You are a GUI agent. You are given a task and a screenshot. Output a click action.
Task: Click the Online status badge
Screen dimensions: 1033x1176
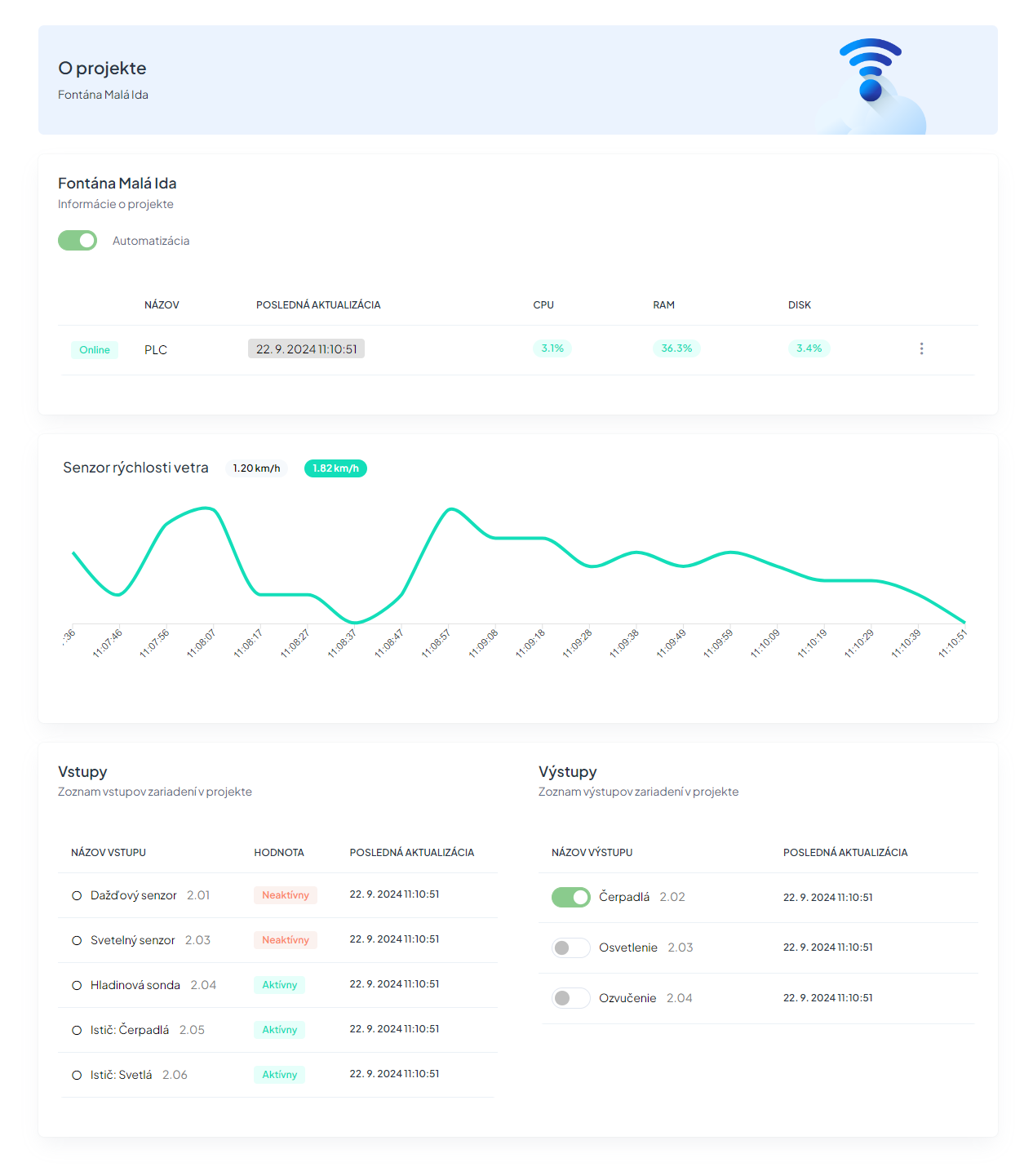click(95, 350)
